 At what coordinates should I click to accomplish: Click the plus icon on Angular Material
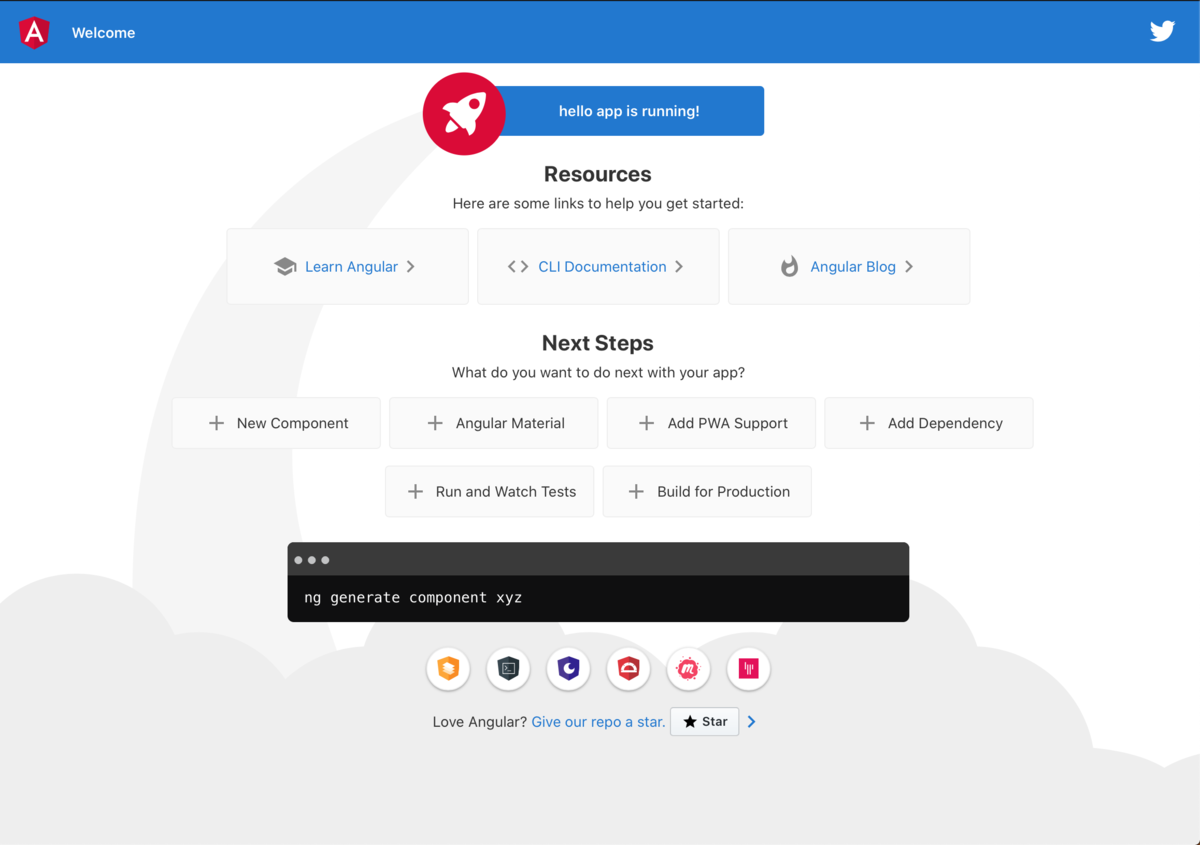click(x=435, y=423)
